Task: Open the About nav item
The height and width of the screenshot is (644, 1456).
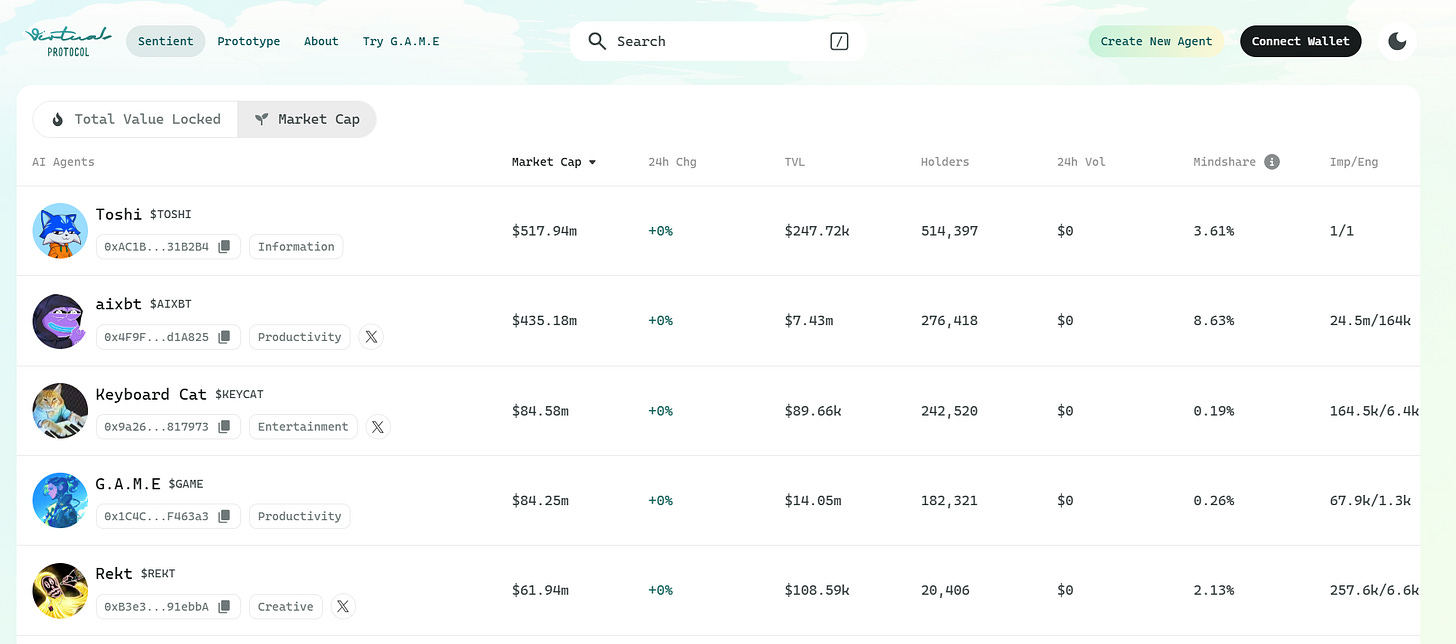Action: tap(321, 41)
